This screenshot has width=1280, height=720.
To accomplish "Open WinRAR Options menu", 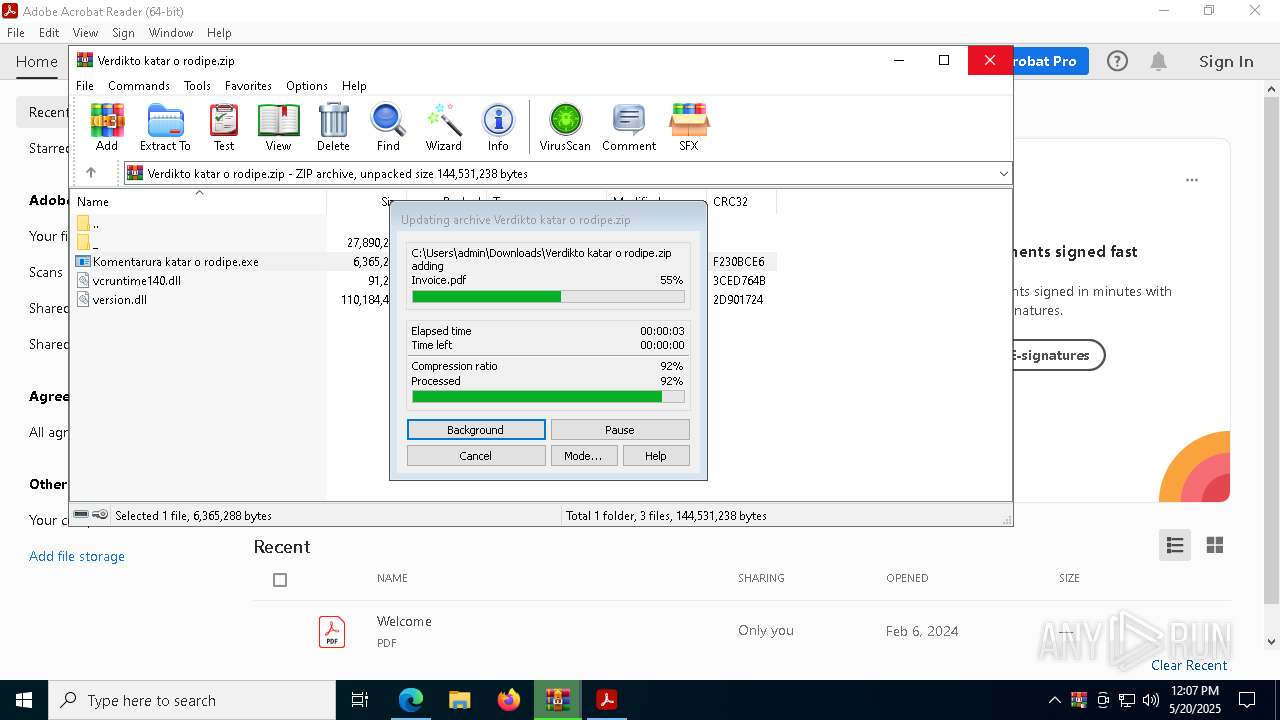I will click(x=307, y=86).
